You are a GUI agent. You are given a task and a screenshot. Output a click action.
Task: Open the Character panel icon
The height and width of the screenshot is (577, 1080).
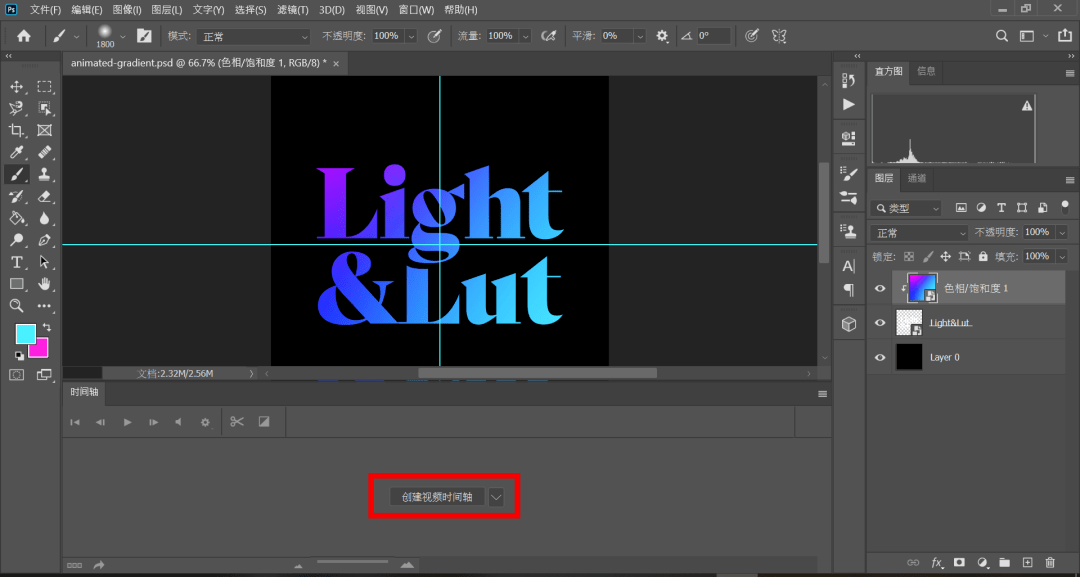click(x=849, y=266)
